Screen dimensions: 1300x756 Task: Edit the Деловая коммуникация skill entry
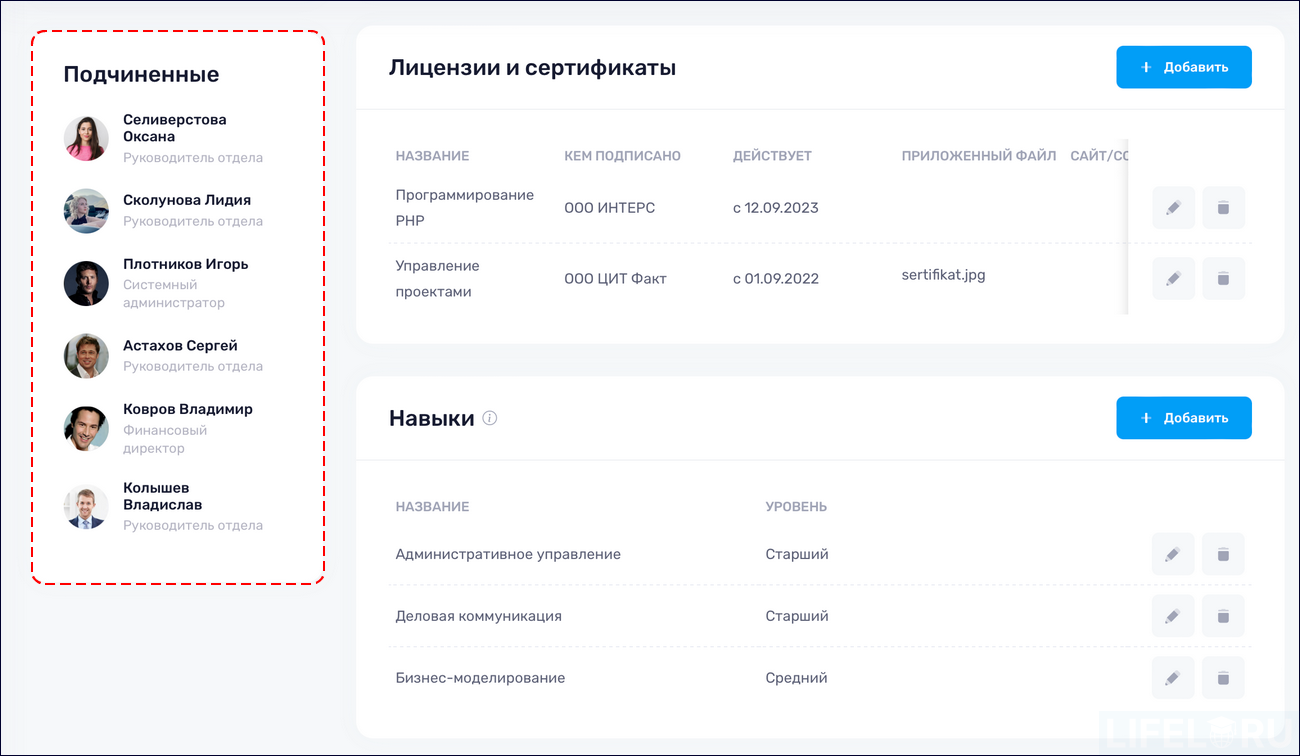1173,615
